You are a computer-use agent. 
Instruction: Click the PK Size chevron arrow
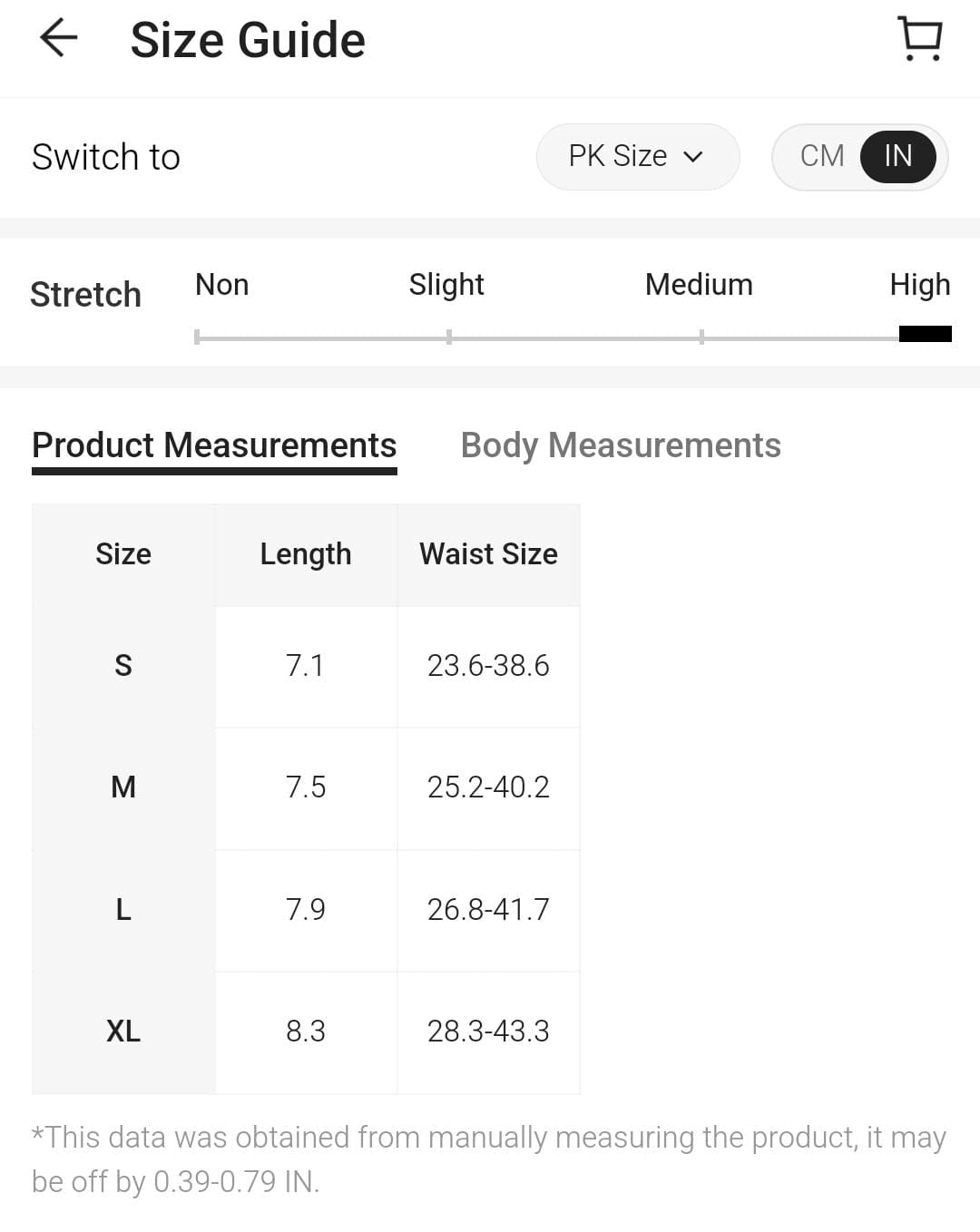click(693, 157)
